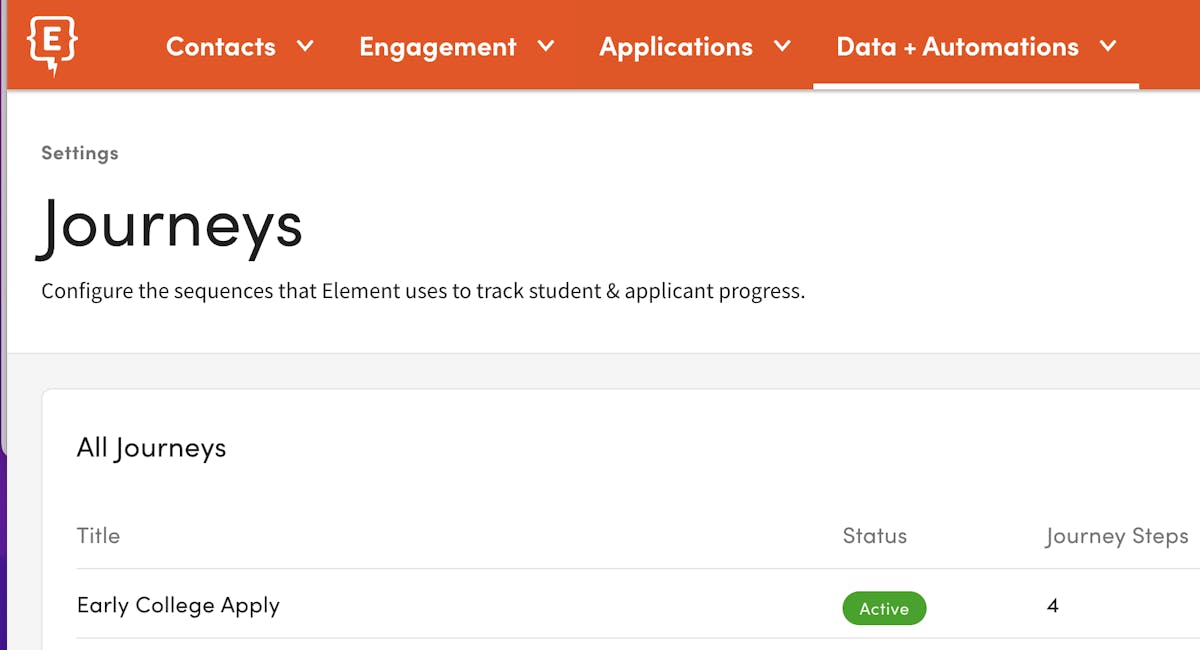Viewport: 1200px width, 650px height.
Task: Click the All Journeys panel title
Action: (151, 447)
